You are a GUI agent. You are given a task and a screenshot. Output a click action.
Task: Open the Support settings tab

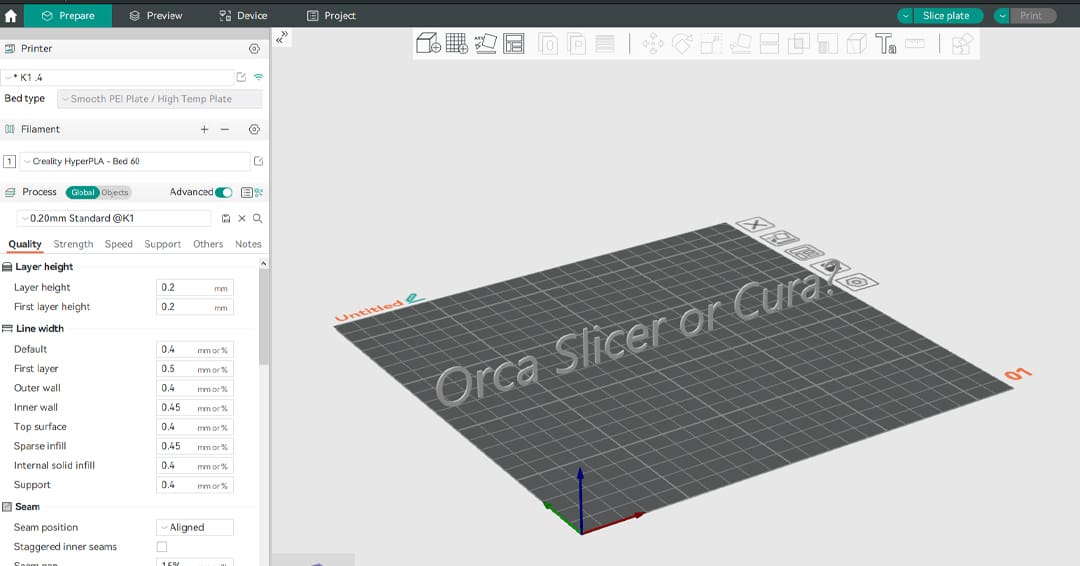pyautogui.click(x=163, y=244)
